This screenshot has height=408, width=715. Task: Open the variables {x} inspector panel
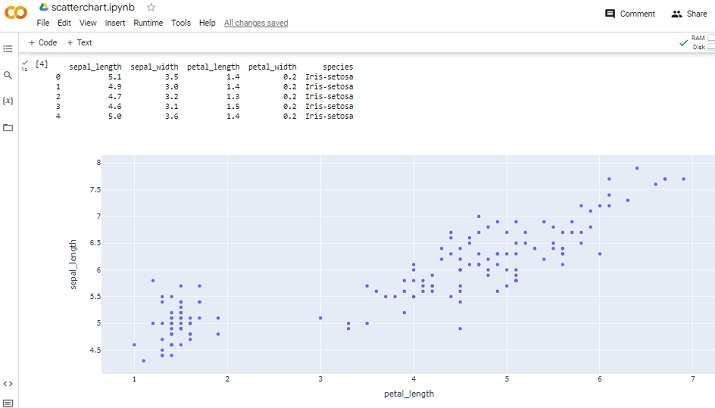click(8, 101)
